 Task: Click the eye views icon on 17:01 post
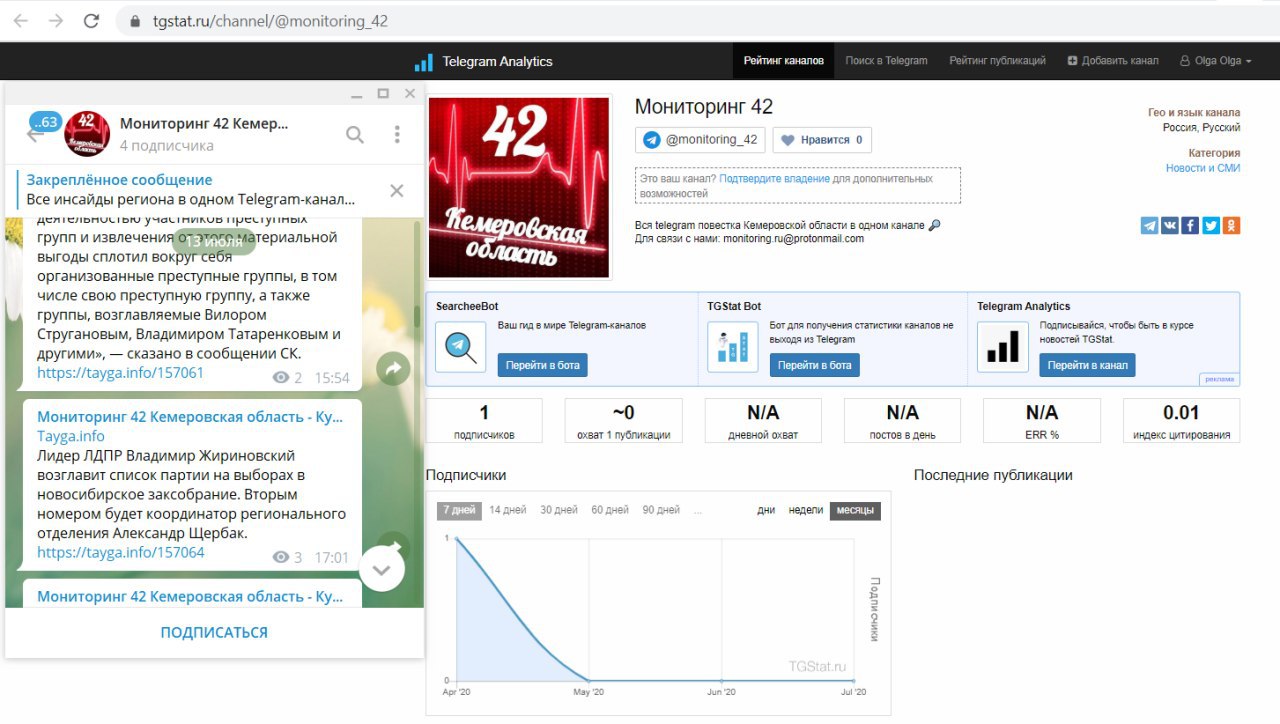pyautogui.click(x=280, y=558)
